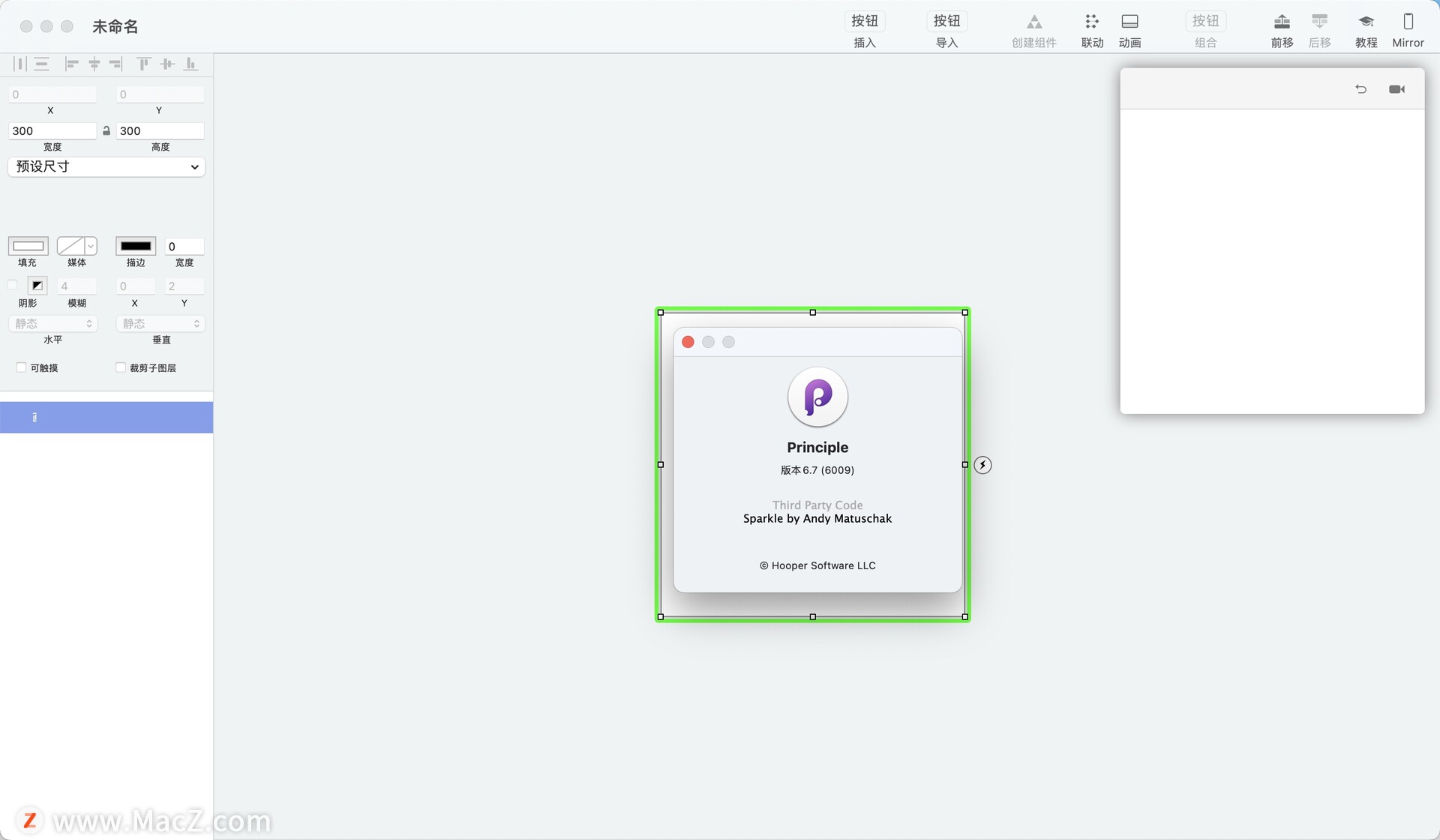The width and height of the screenshot is (1440, 840).
Task: Click the Mirror device icon
Action: (x=1408, y=22)
